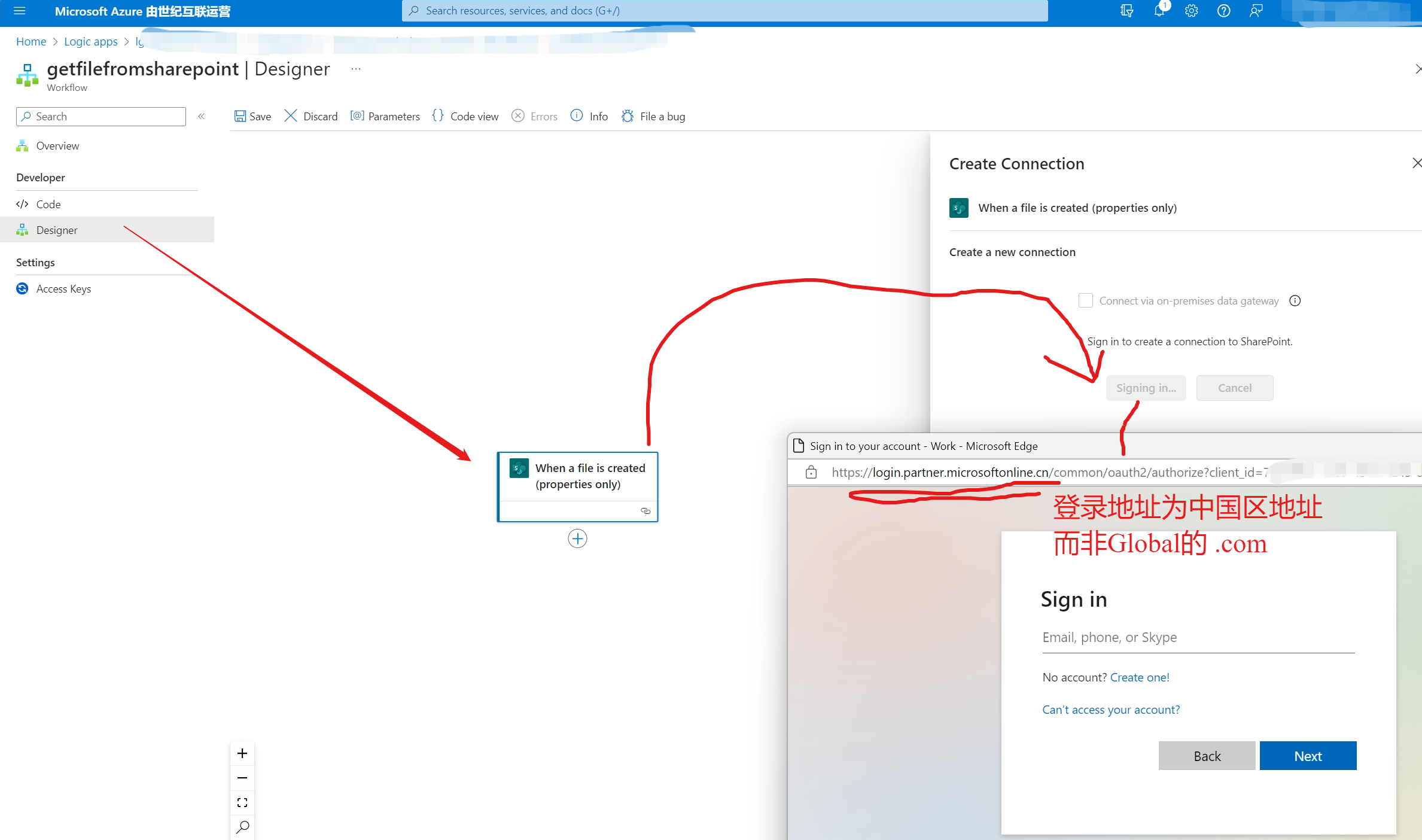The height and width of the screenshot is (840, 1422).
Task: Select Access Keys in the sidebar
Action: 63,288
